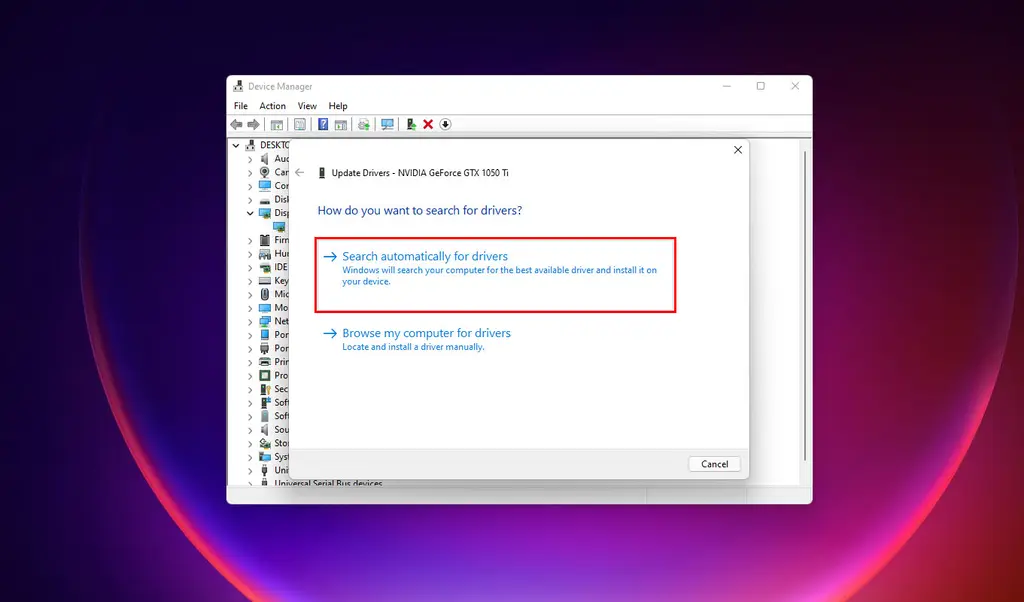Click the back arrow in Update Drivers dialog
This screenshot has width=1024, height=602.
coord(299,172)
